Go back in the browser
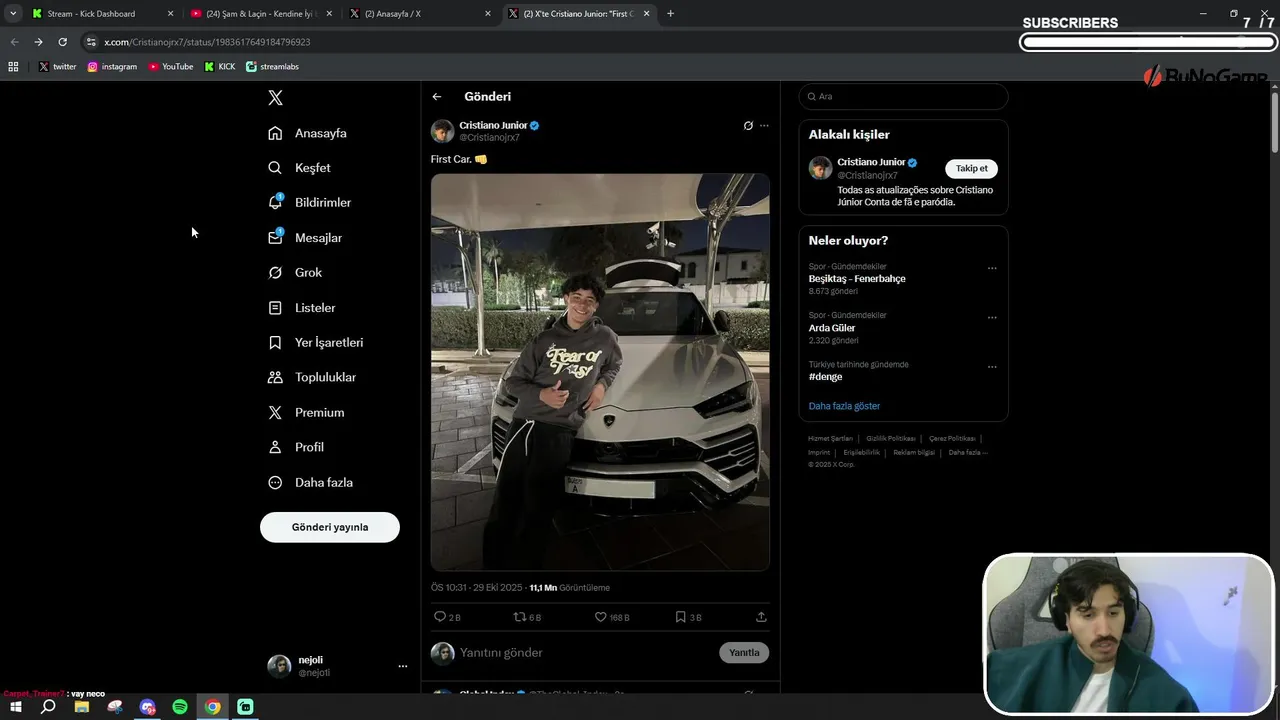The image size is (1280, 720). click(14, 42)
